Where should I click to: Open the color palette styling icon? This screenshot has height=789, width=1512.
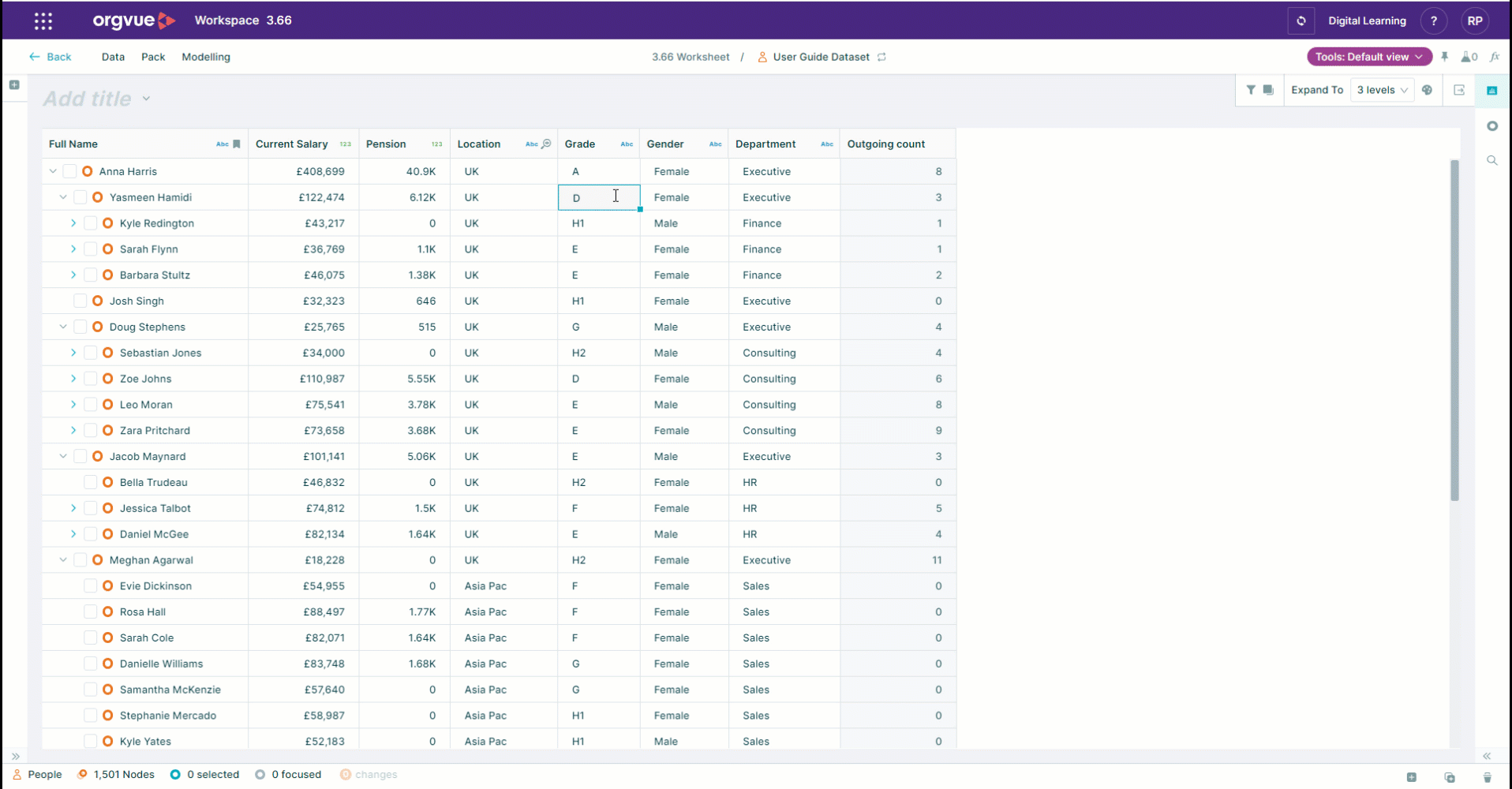point(1427,90)
